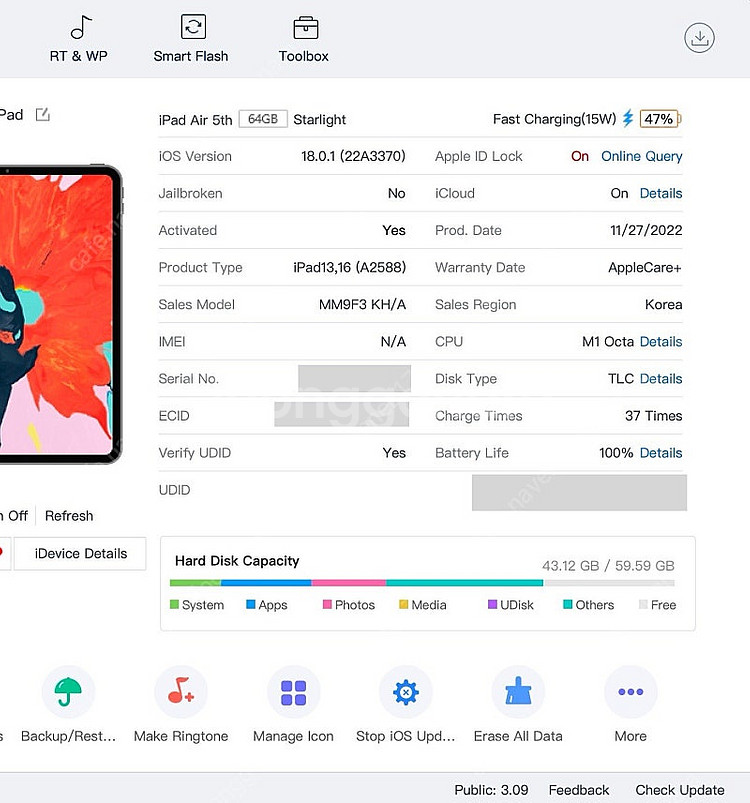This screenshot has height=803, width=750.
Task: Open Make Ringtone music note icon
Action: coord(181,691)
